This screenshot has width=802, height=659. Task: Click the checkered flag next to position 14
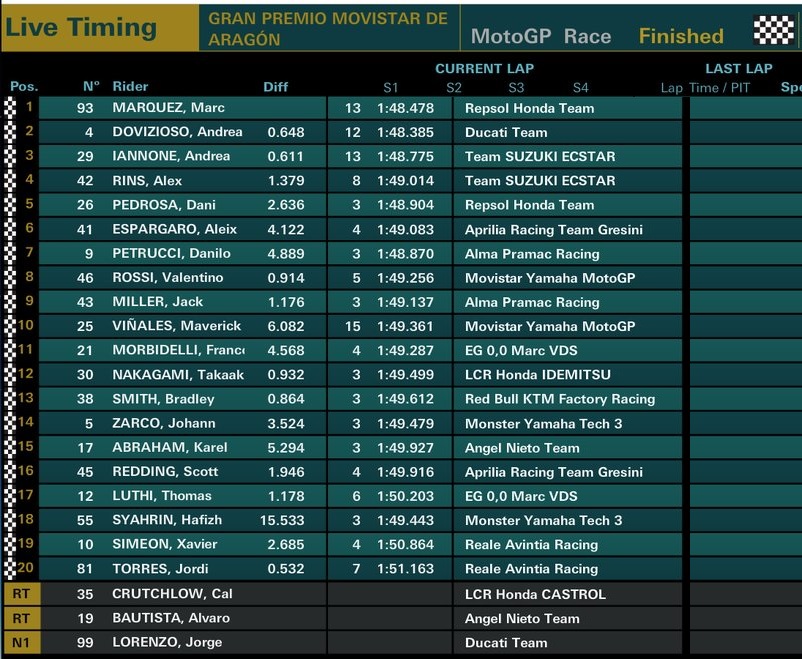pyautogui.click(x=12, y=423)
